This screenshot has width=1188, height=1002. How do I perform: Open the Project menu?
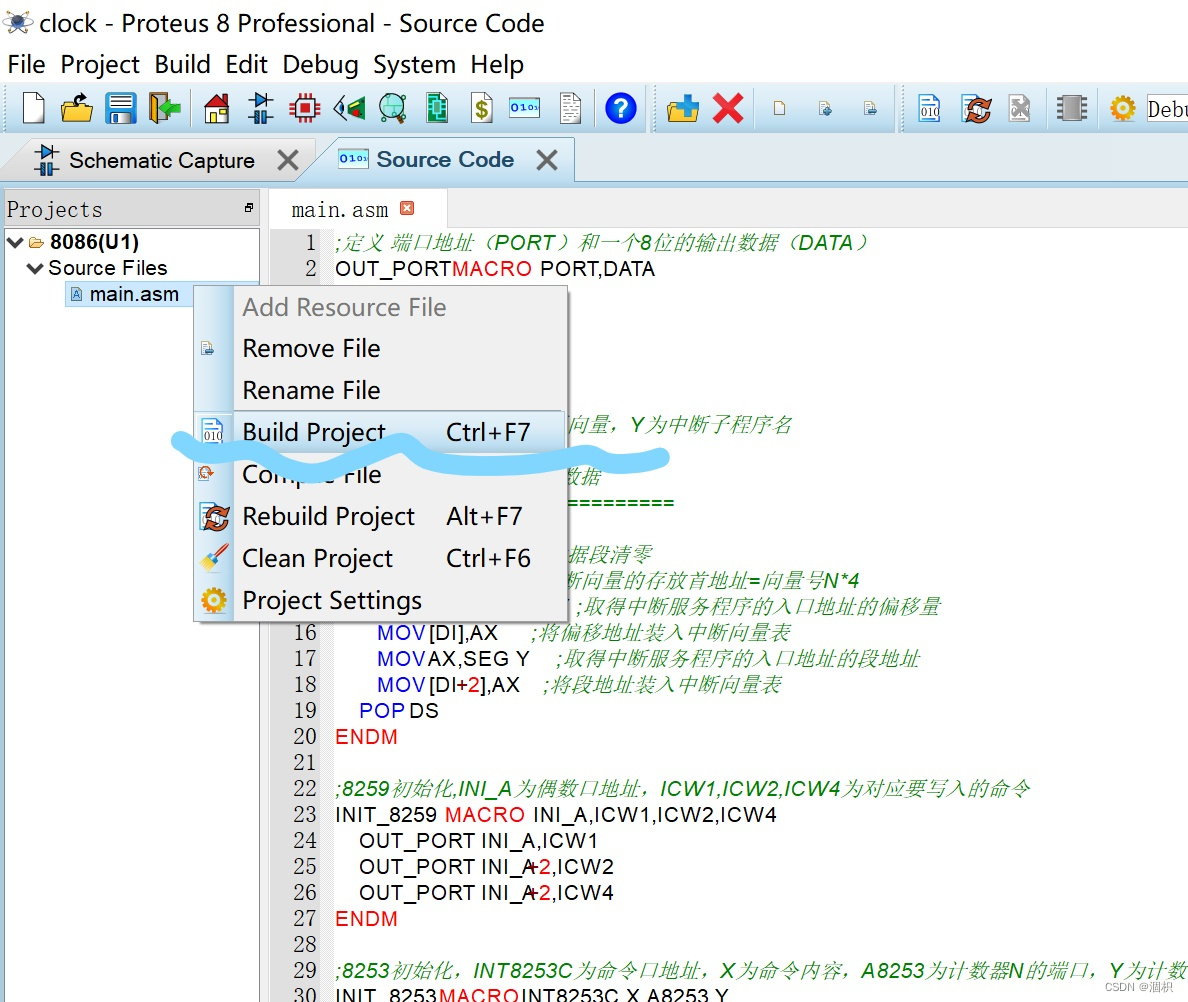[x=100, y=64]
